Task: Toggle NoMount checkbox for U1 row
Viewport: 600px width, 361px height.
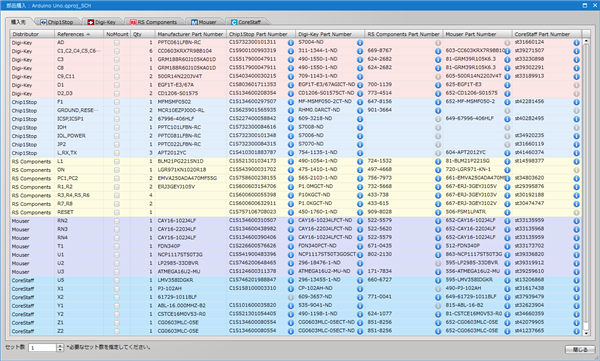Action: (x=117, y=255)
